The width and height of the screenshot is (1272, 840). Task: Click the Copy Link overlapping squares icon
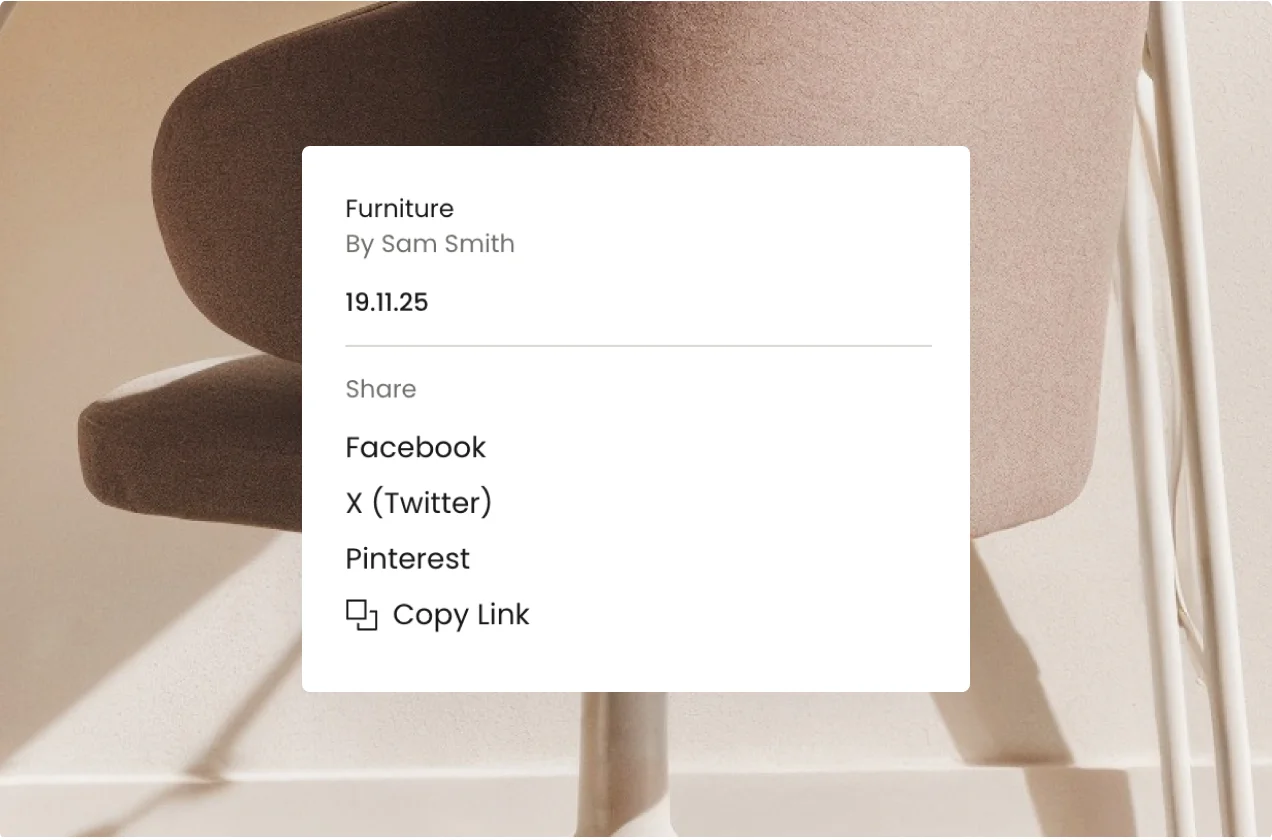pyautogui.click(x=361, y=615)
